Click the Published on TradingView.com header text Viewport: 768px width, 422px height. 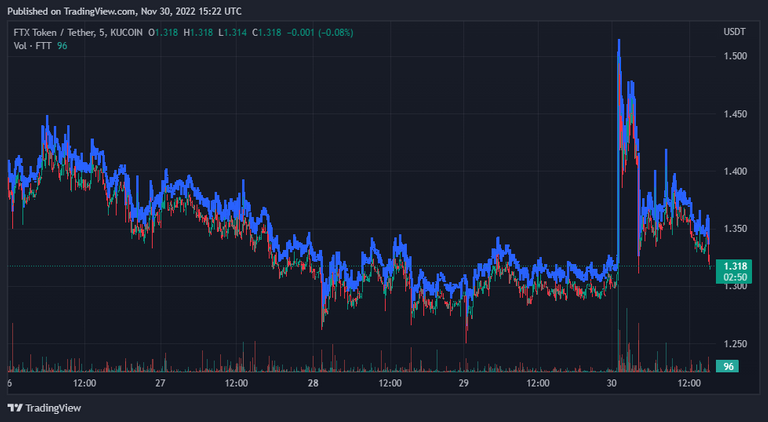tap(124, 11)
